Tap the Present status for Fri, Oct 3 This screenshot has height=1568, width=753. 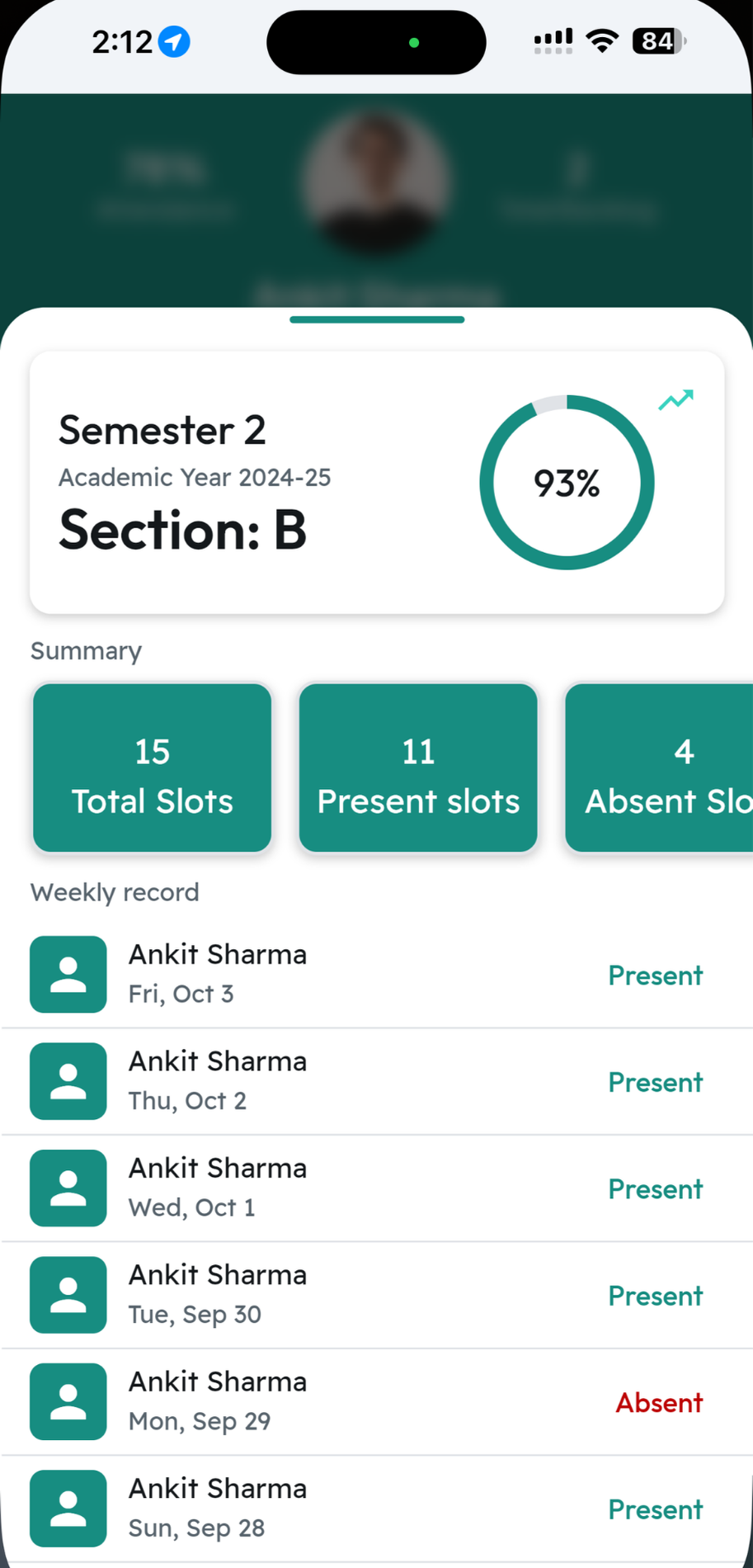click(x=655, y=975)
